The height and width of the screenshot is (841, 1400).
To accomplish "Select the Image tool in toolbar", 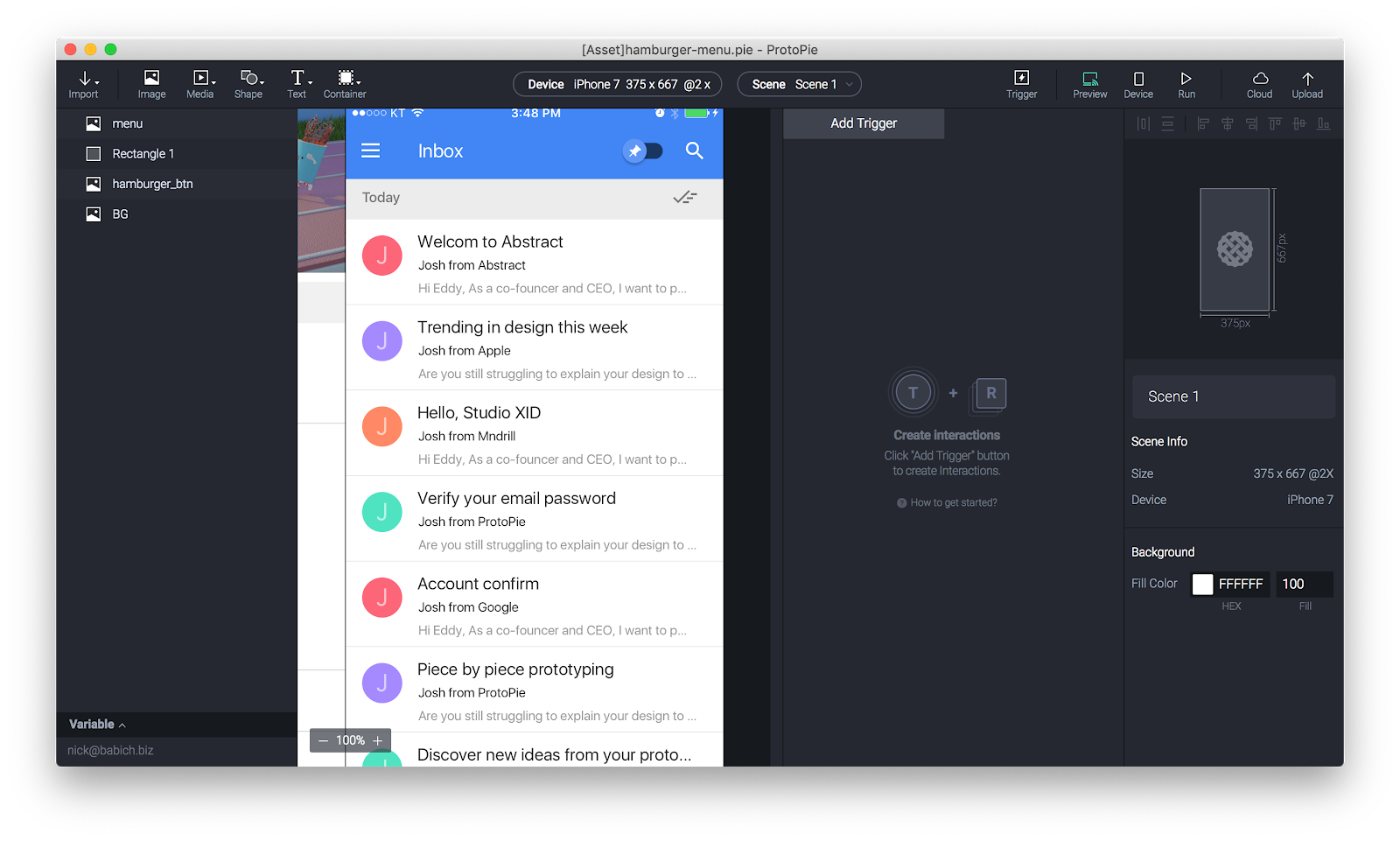I will [151, 84].
